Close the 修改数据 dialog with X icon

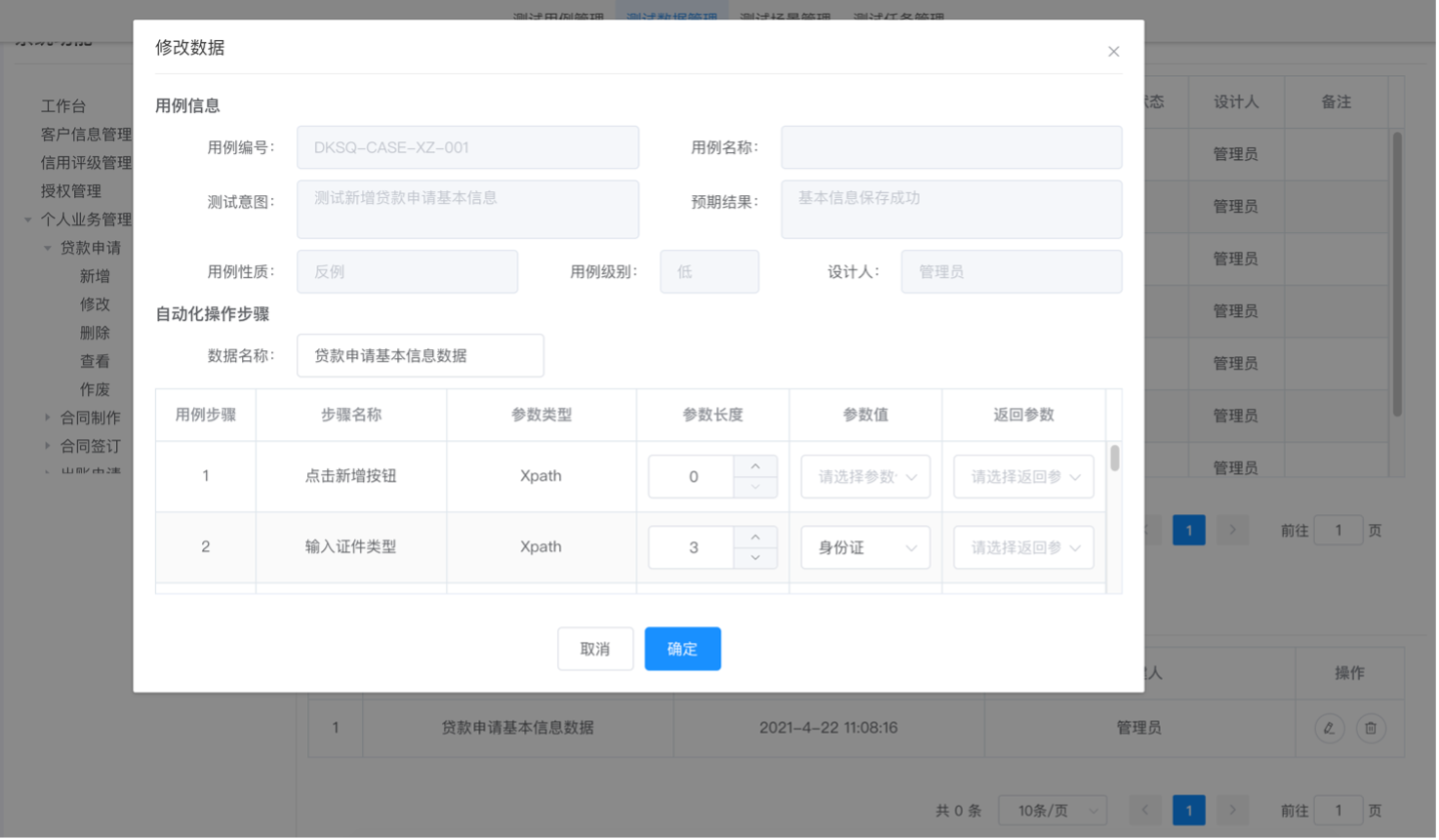click(1113, 52)
